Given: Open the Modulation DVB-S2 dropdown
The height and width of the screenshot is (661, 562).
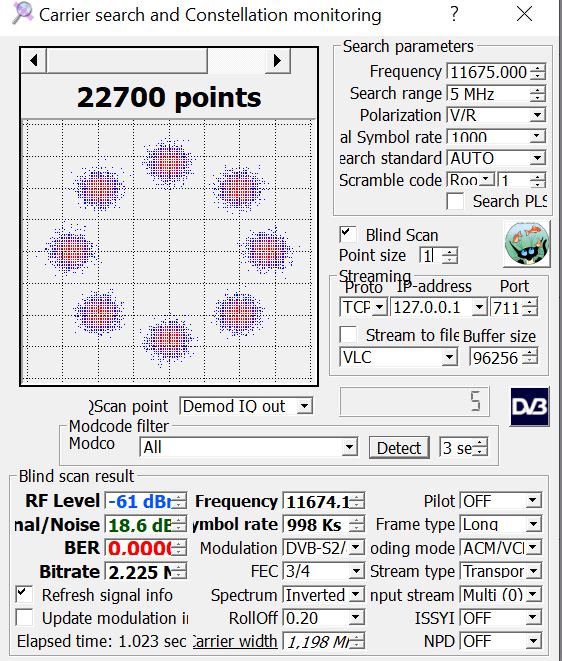Looking at the screenshot, I should pyautogui.click(x=356, y=548).
